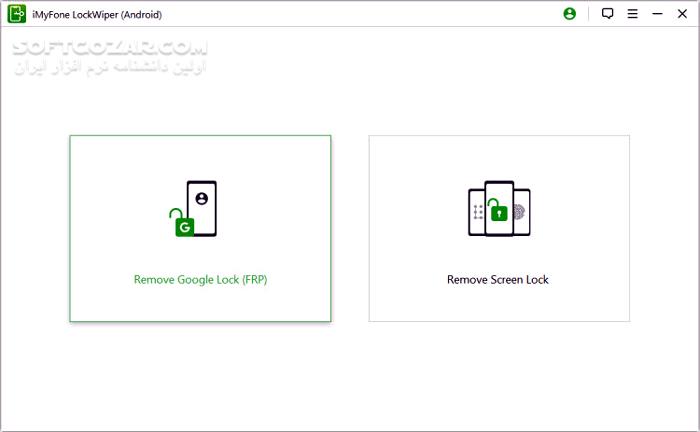Open the hamburger menu in title bar

pos(632,14)
